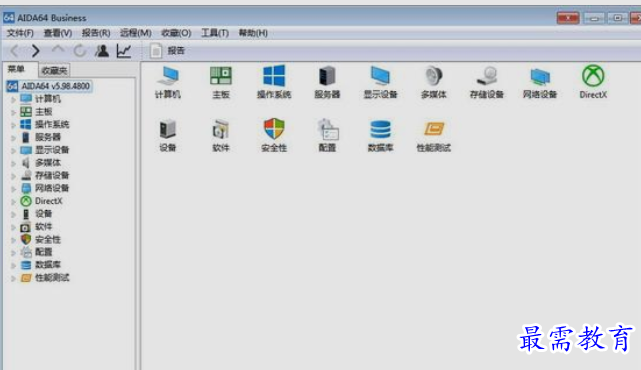The image size is (641, 370).
Task: Open the 帮助(H) menu
Action: 253,33
